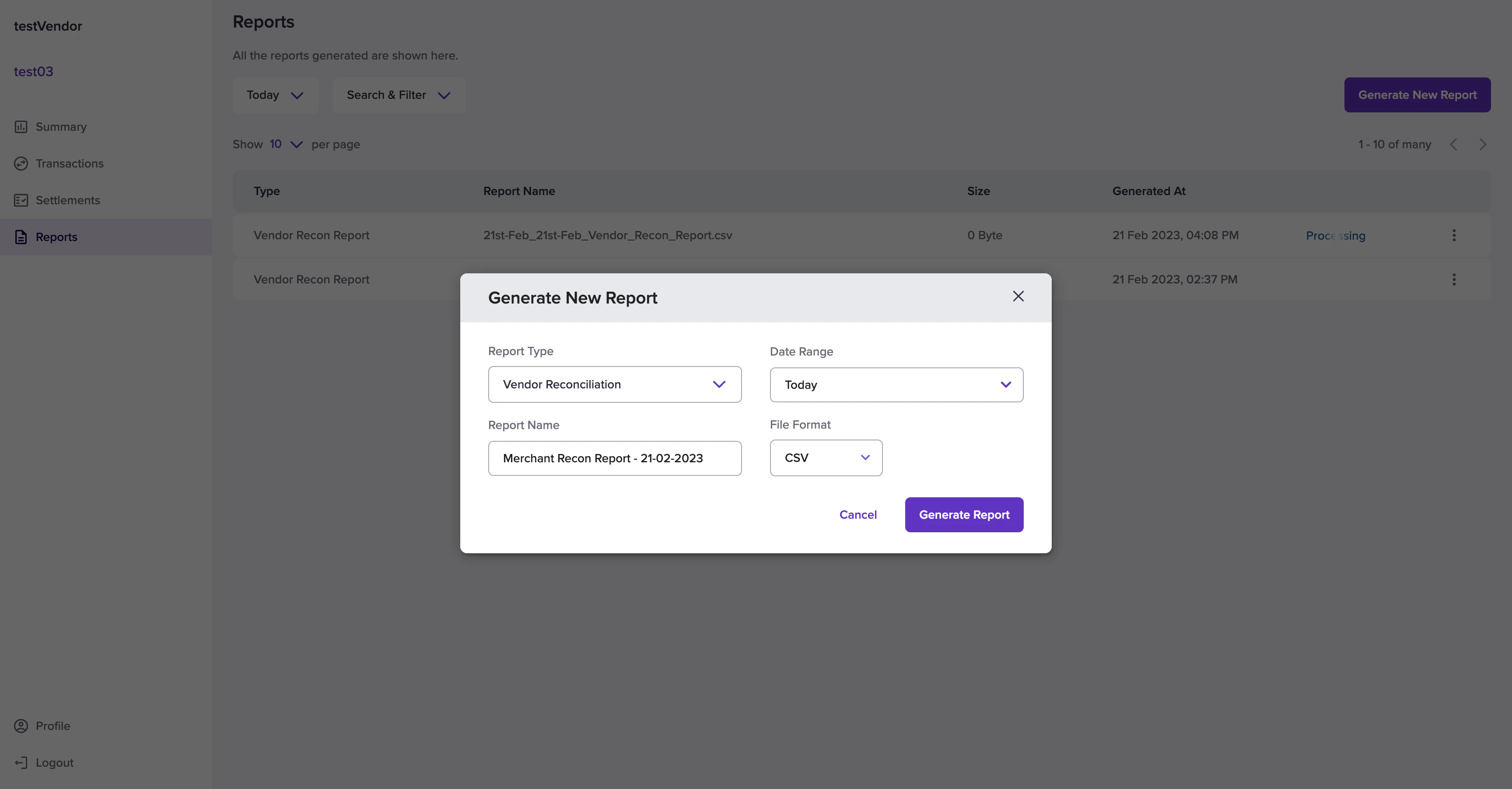Expand the Report Type dropdown
This screenshot has width=1512, height=789.
click(615, 384)
